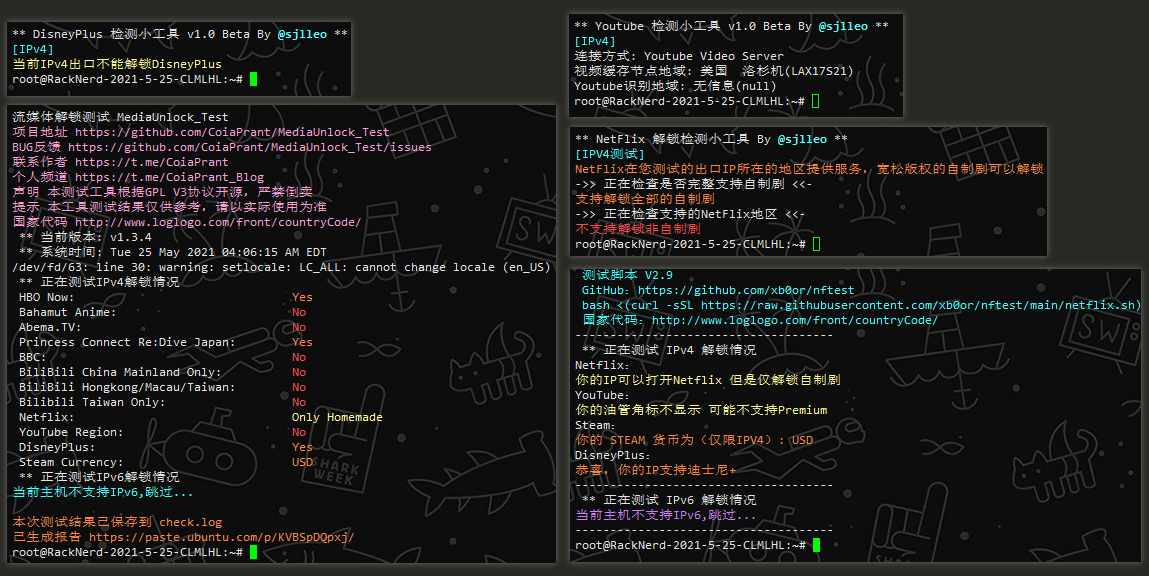The image size is (1149, 576).
Task: Click the check.log saved result line
Action: tap(117, 522)
